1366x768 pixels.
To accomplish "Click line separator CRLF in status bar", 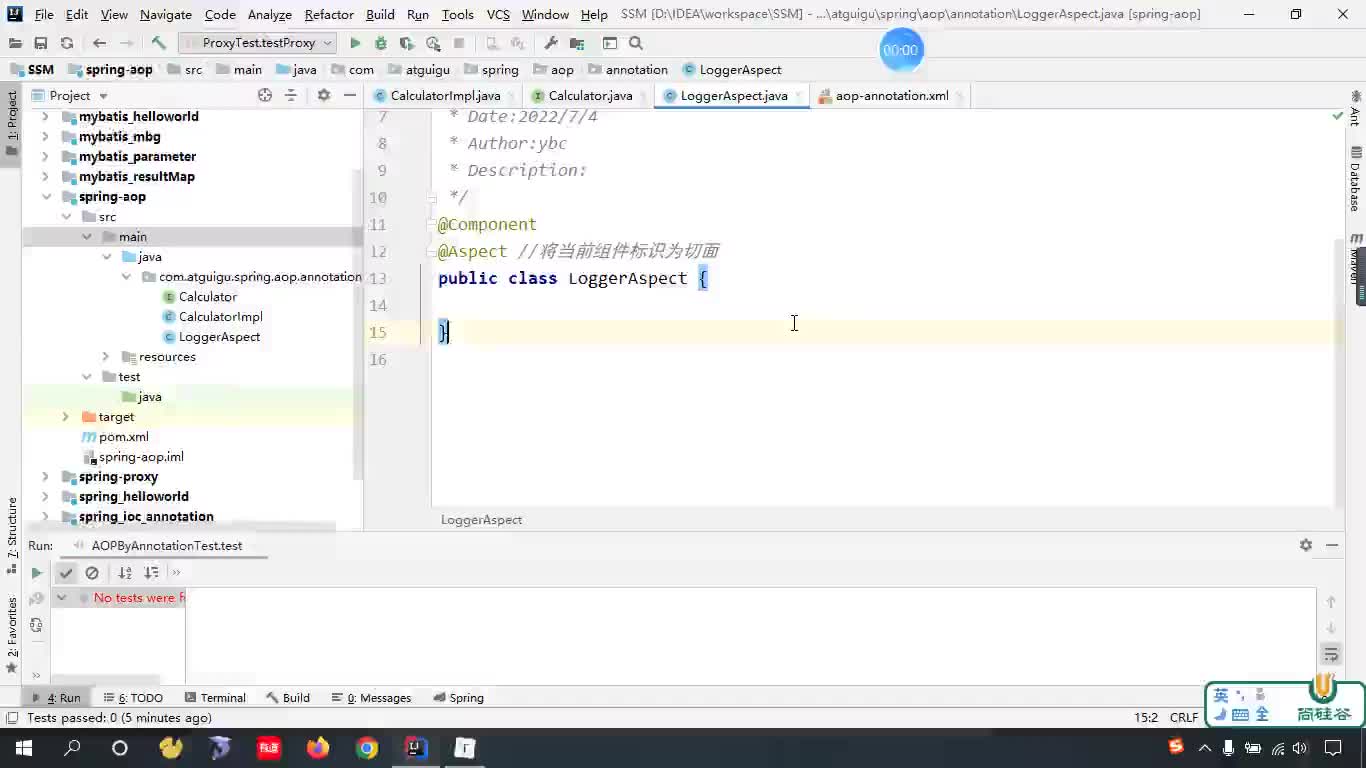I will click(1184, 718).
